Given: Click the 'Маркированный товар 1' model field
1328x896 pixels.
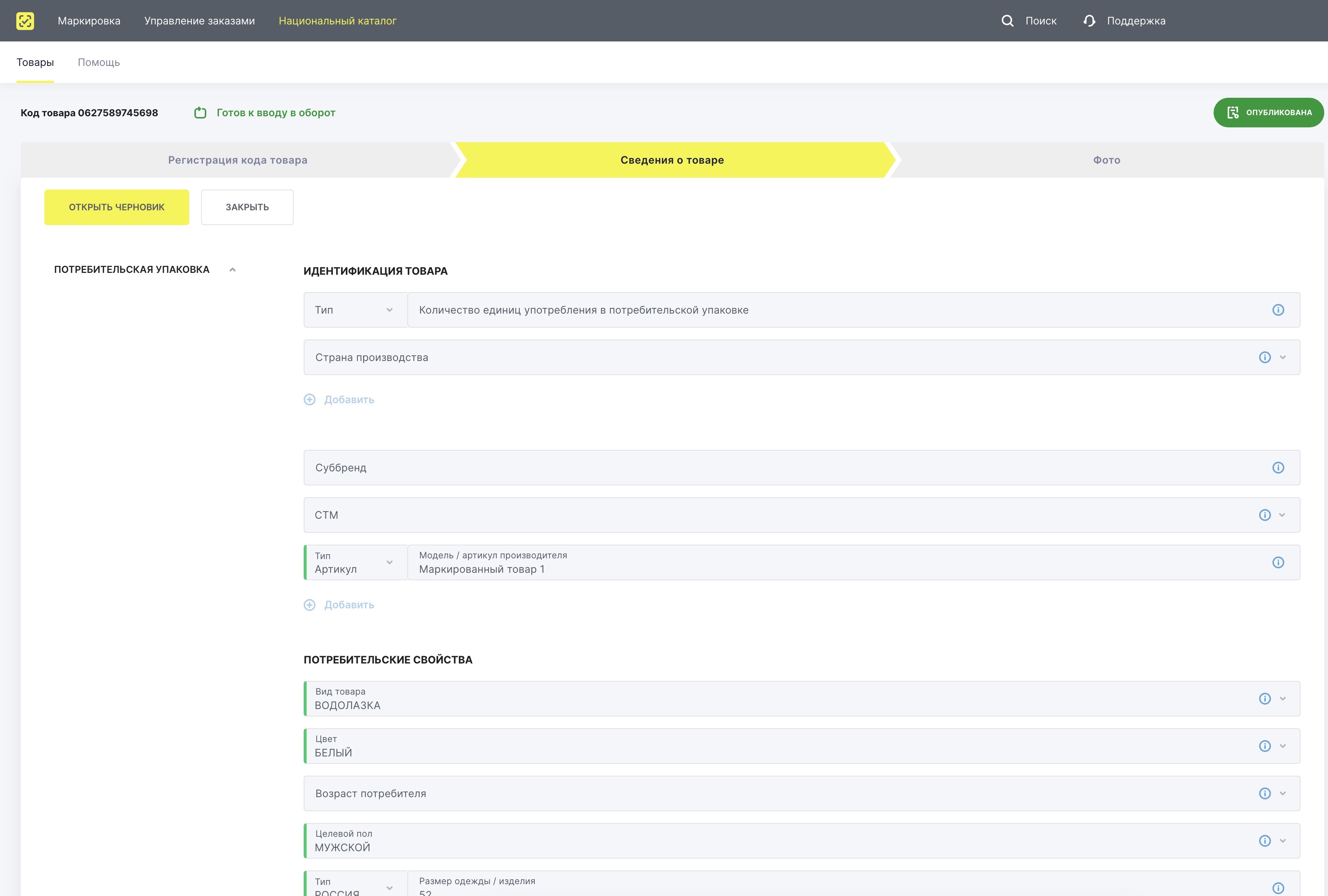Looking at the screenshot, I should point(854,562).
